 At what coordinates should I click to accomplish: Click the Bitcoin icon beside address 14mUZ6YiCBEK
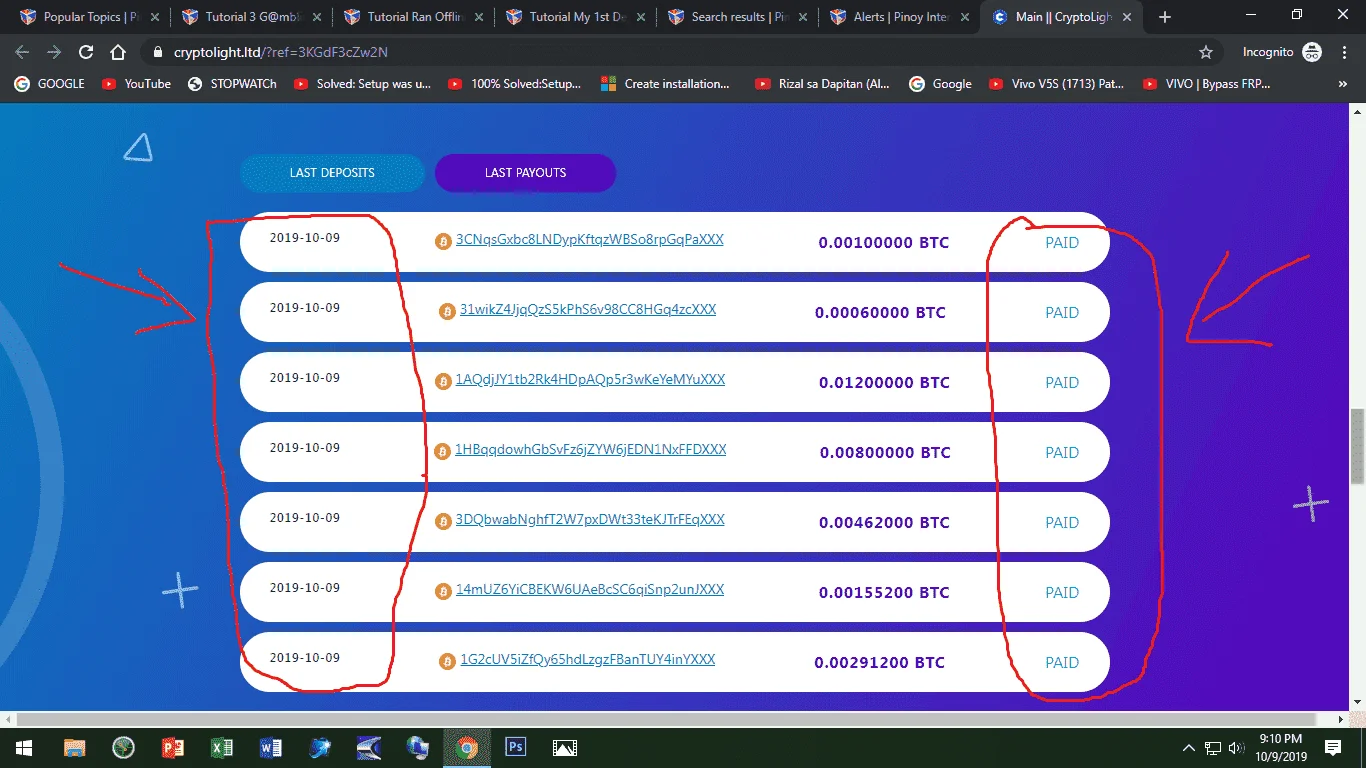click(x=443, y=592)
